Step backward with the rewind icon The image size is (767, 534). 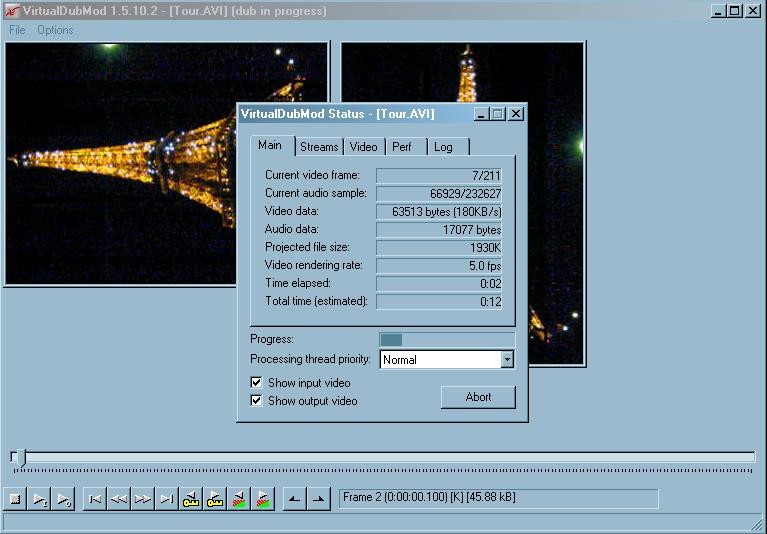(119, 499)
